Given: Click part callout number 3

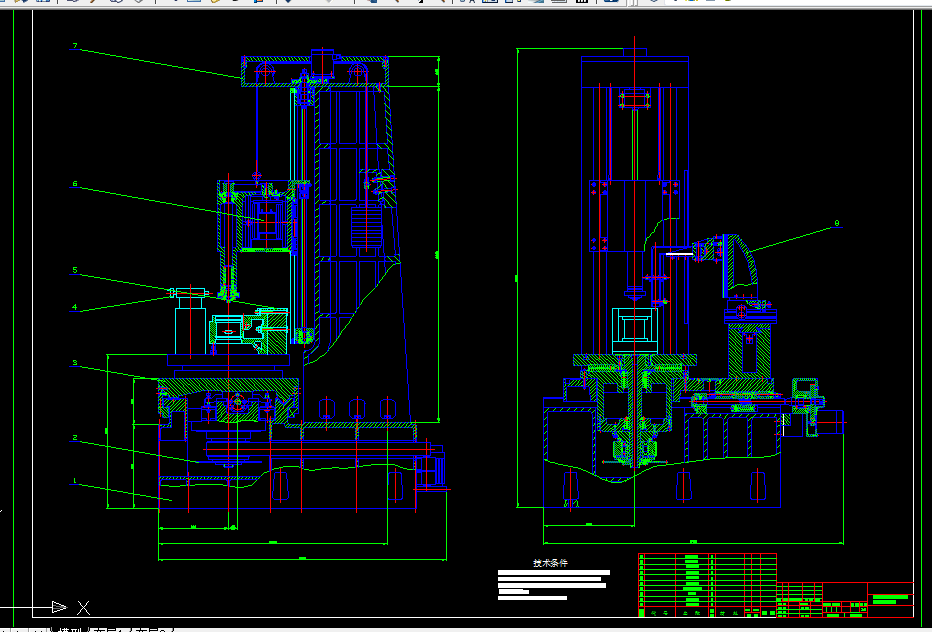Looking at the screenshot, I should pos(75,363).
